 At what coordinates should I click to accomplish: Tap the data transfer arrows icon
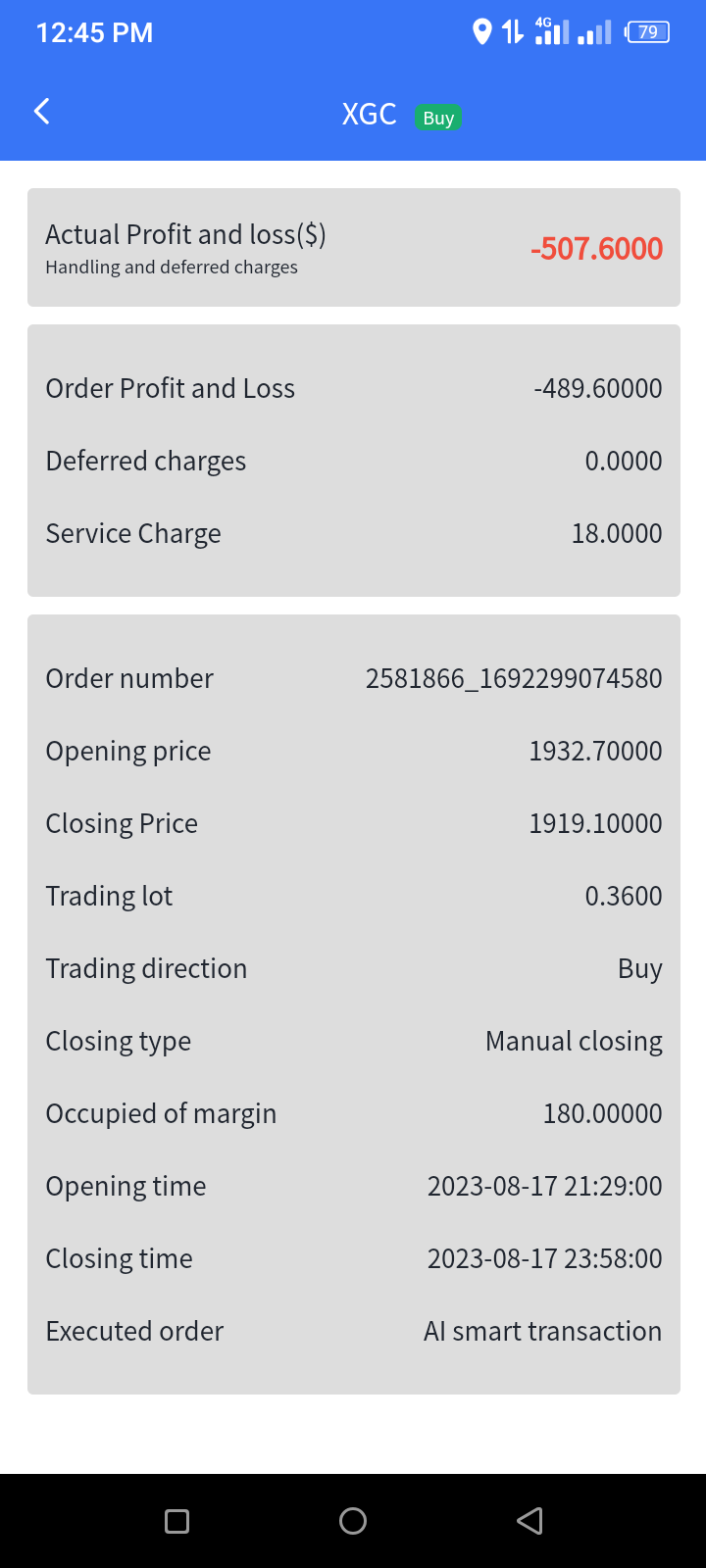coord(513,32)
